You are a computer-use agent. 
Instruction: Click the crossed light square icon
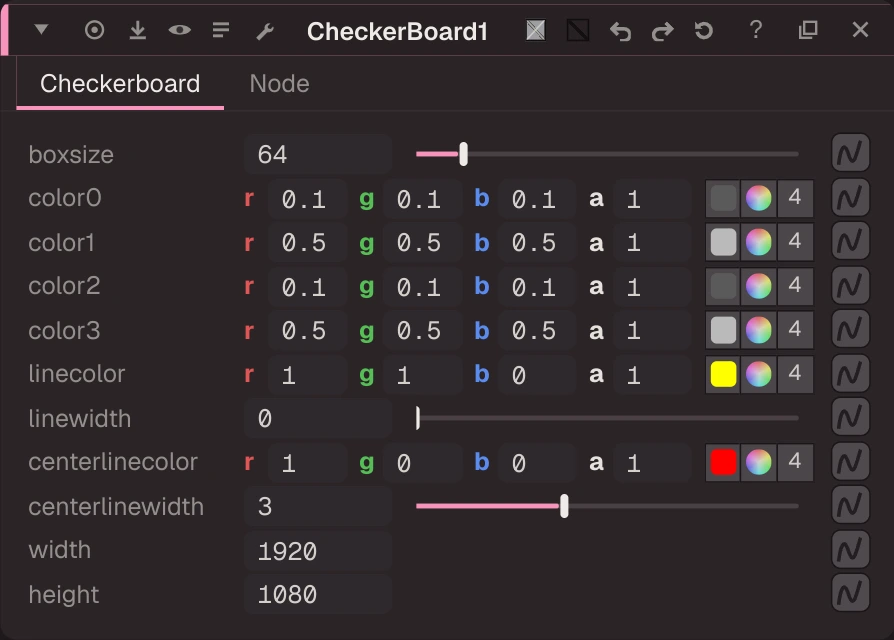tap(535, 30)
